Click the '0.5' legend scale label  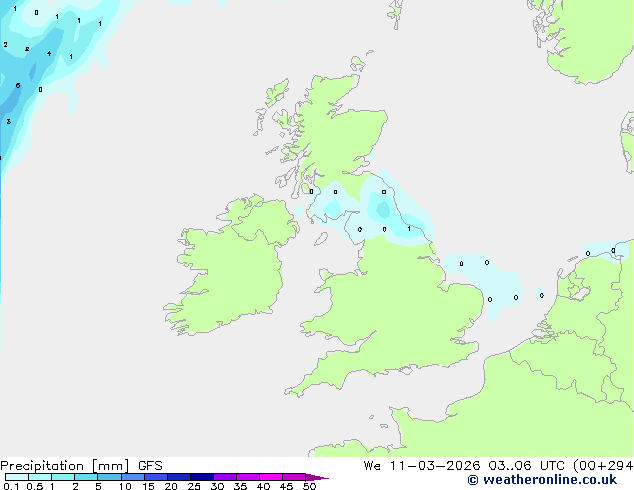click(x=34, y=486)
